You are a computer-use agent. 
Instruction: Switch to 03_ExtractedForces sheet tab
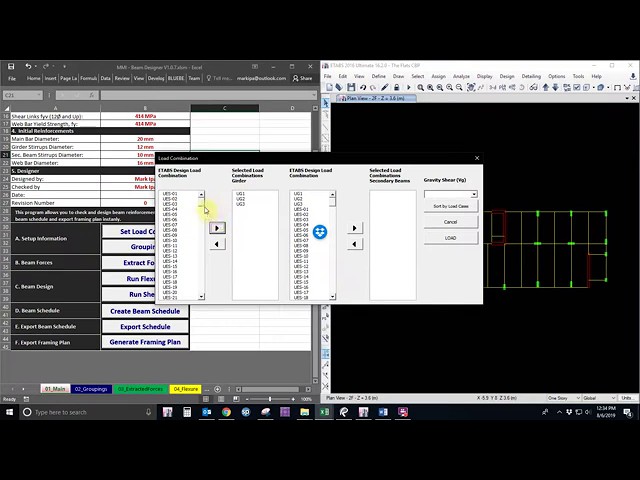(x=140, y=389)
